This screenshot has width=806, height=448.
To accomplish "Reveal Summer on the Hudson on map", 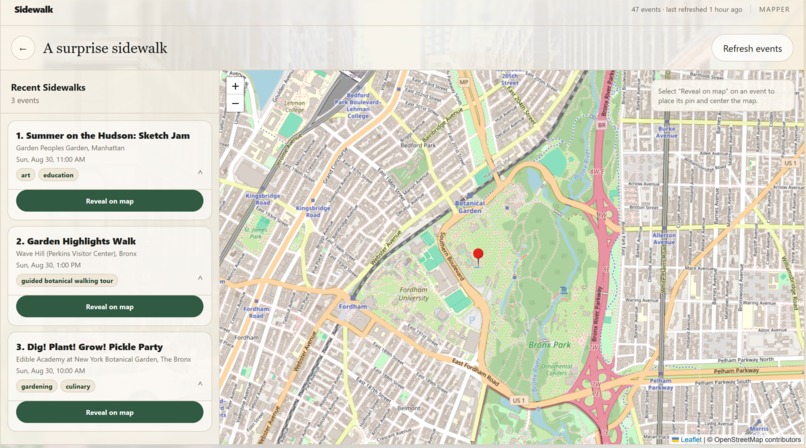I will [109, 201].
